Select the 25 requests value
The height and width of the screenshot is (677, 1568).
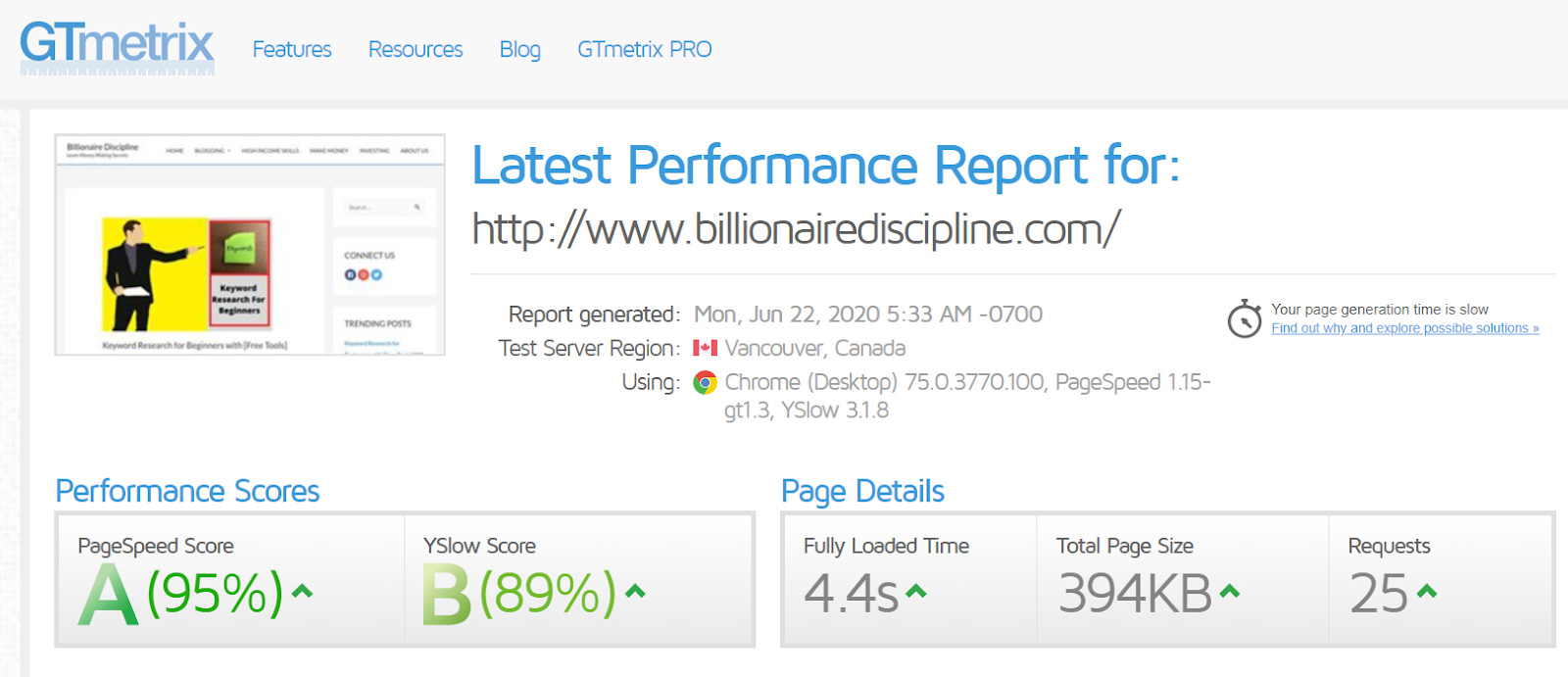point(1380,594)
